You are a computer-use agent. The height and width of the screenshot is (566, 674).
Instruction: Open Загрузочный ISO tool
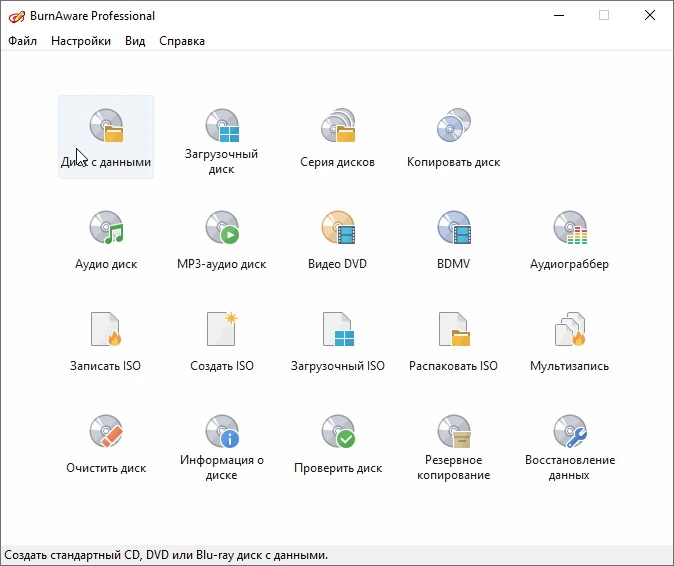point(337,341)
